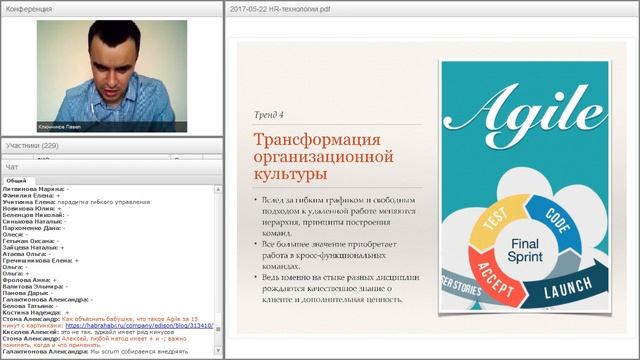Select Стома Александр reply to Алексей
The image size is (640, 360).
[95, 342]
